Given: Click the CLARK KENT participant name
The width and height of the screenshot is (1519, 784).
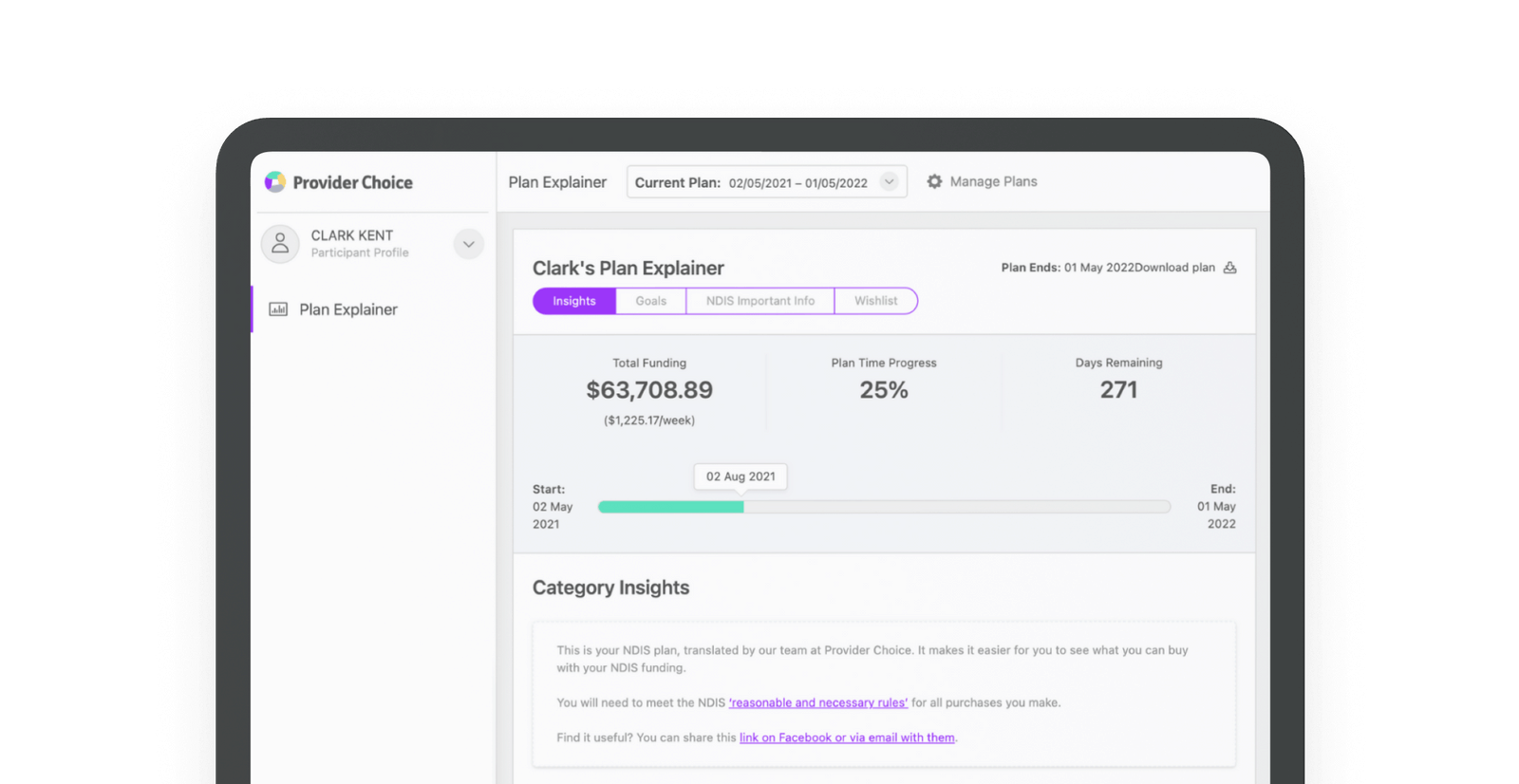Looking at the screenshot, I should pos(351,235).
